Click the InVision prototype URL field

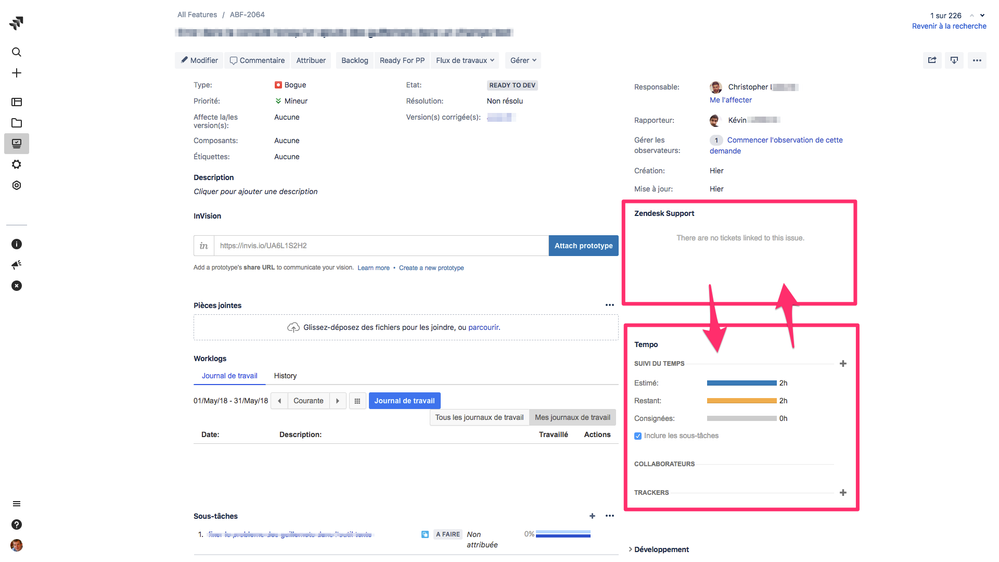(x=381, y=245)
